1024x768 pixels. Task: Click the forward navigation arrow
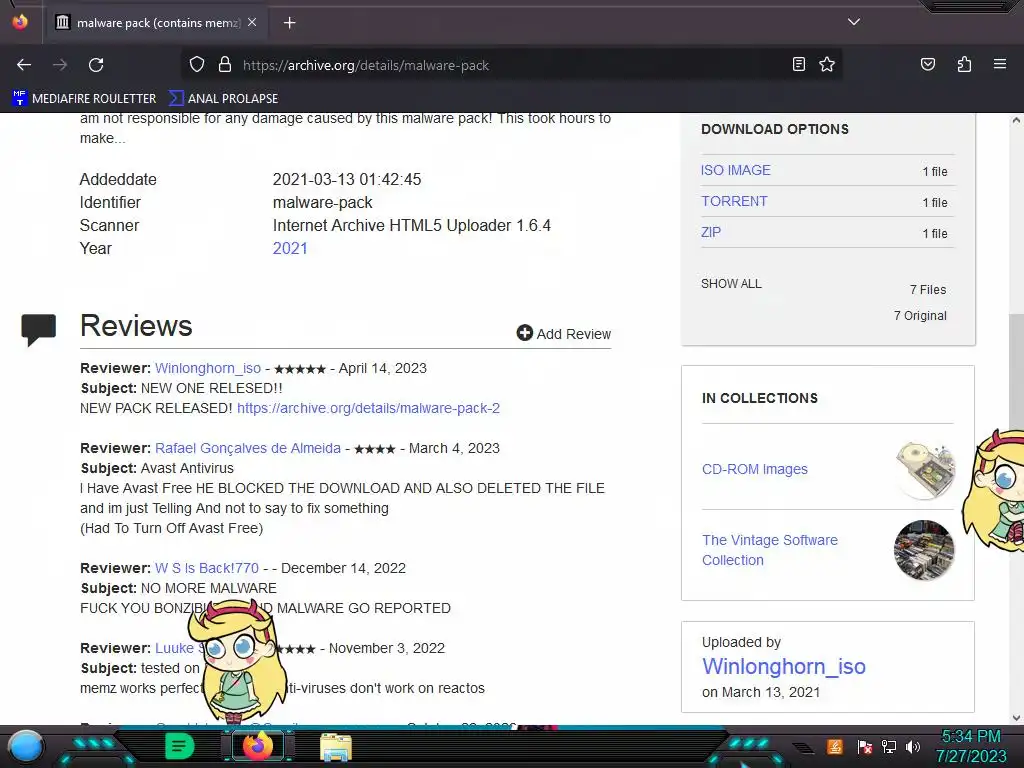click(60, 65)
